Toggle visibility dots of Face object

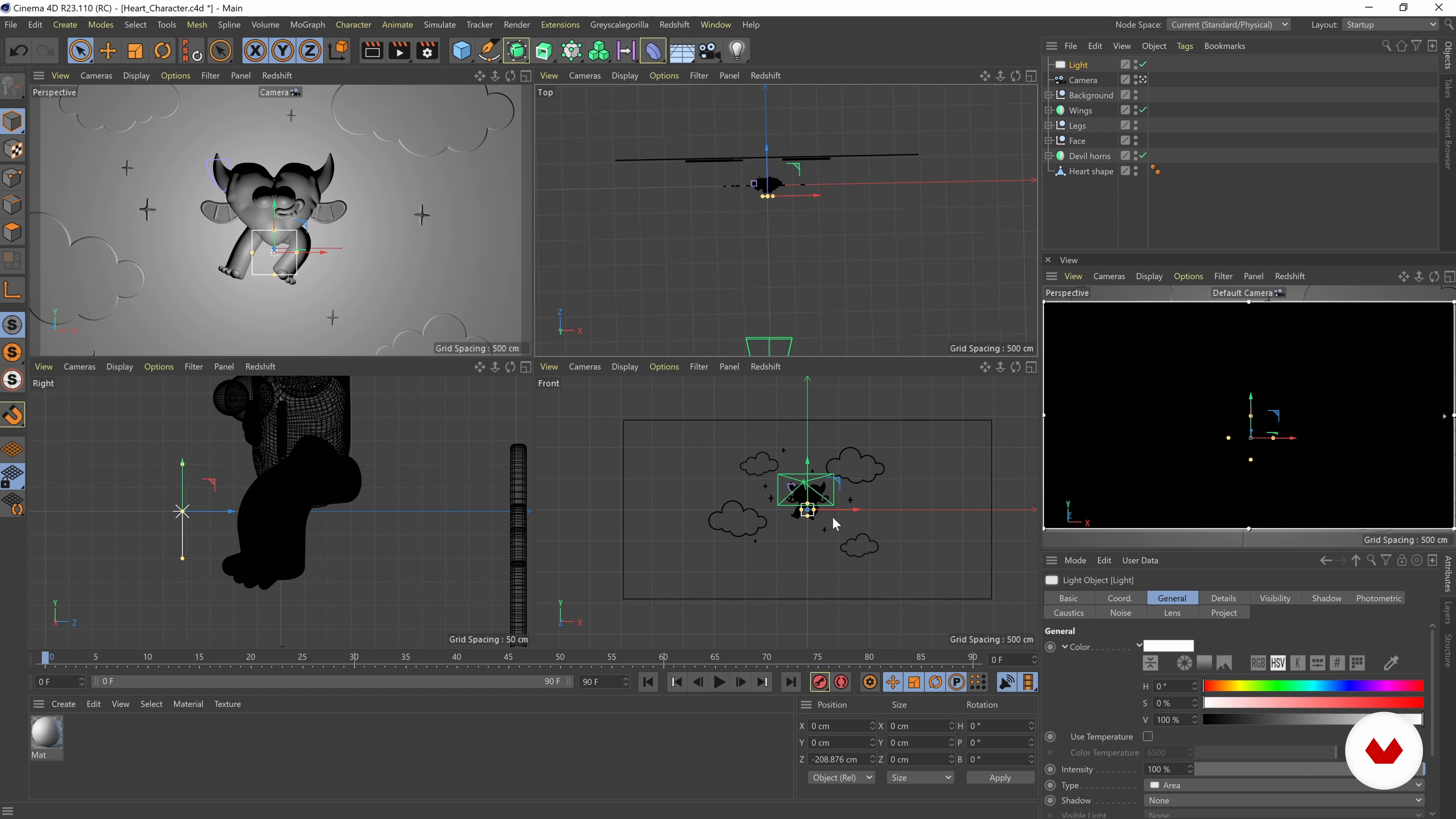tap(1136, 141)
